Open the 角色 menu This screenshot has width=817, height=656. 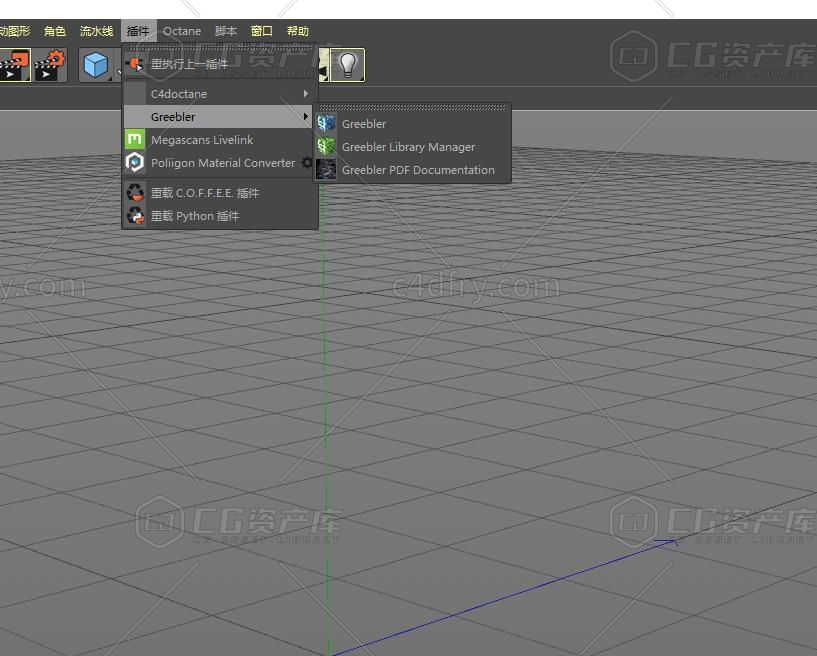coord(55,31)
